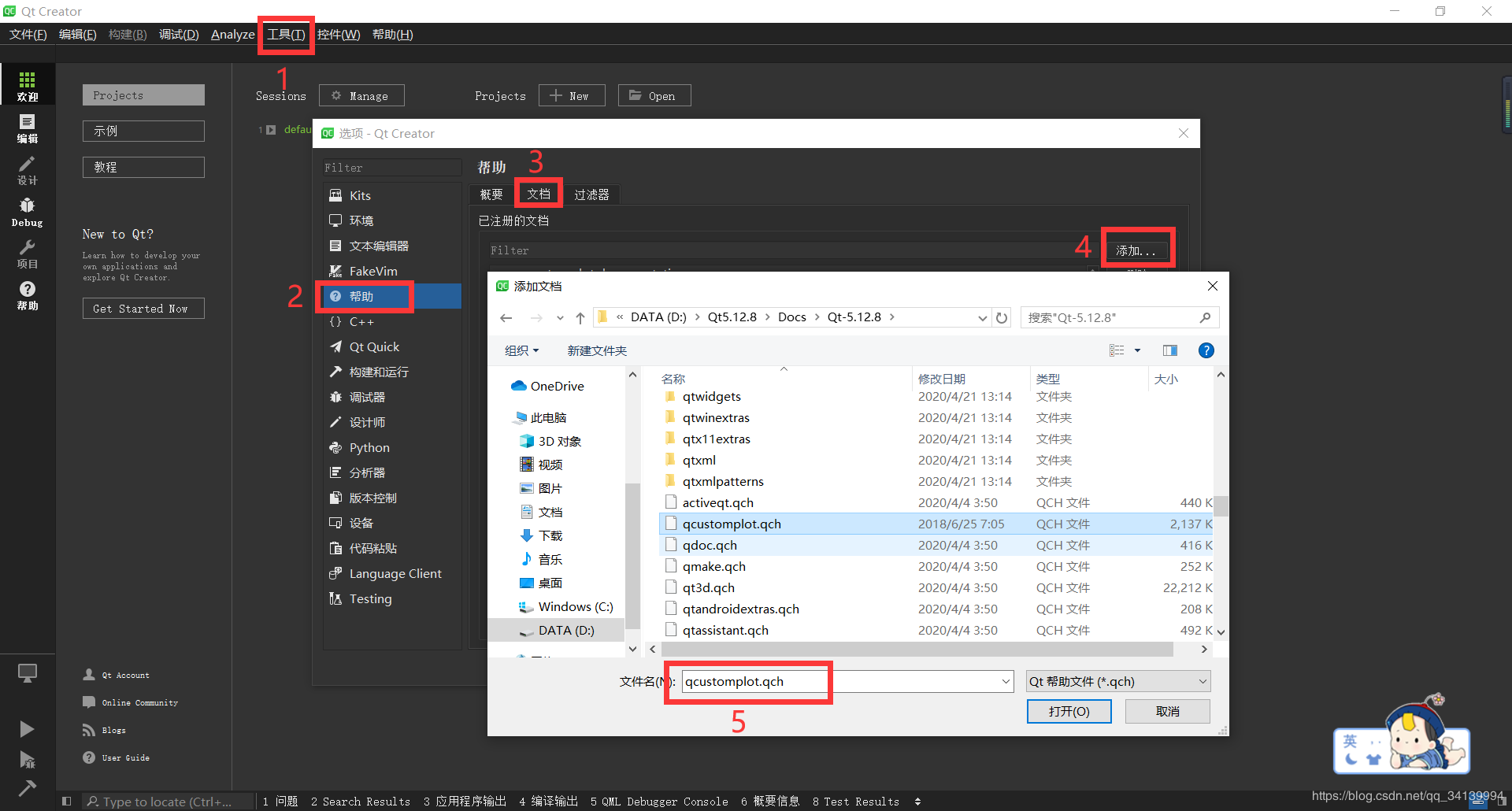The height and width of the screenshot is (811, 1512).
Task: Switch to the 过滤器 Filters tab
Action: point(591,194)
